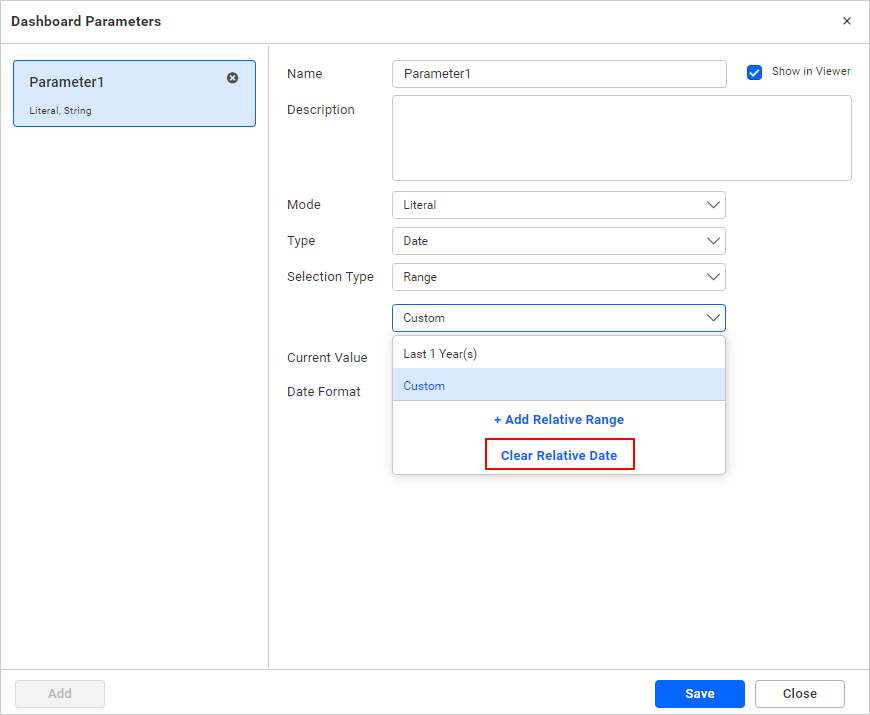Select Last 1 Year(s) from the list
This screenshot has width=870, height=715.
tap(558, 353)
